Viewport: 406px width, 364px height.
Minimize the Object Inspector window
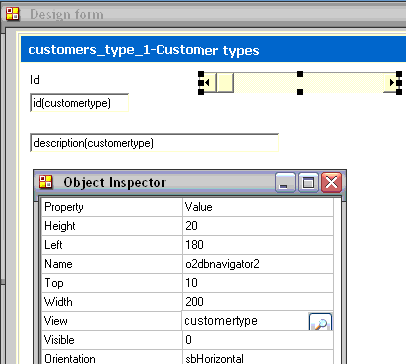tap(285, 182)
